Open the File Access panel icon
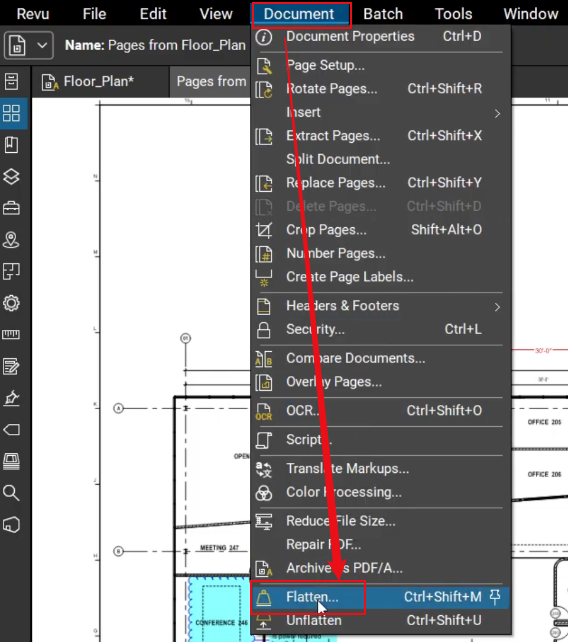568x642 pixels. (x=11, y=81)
